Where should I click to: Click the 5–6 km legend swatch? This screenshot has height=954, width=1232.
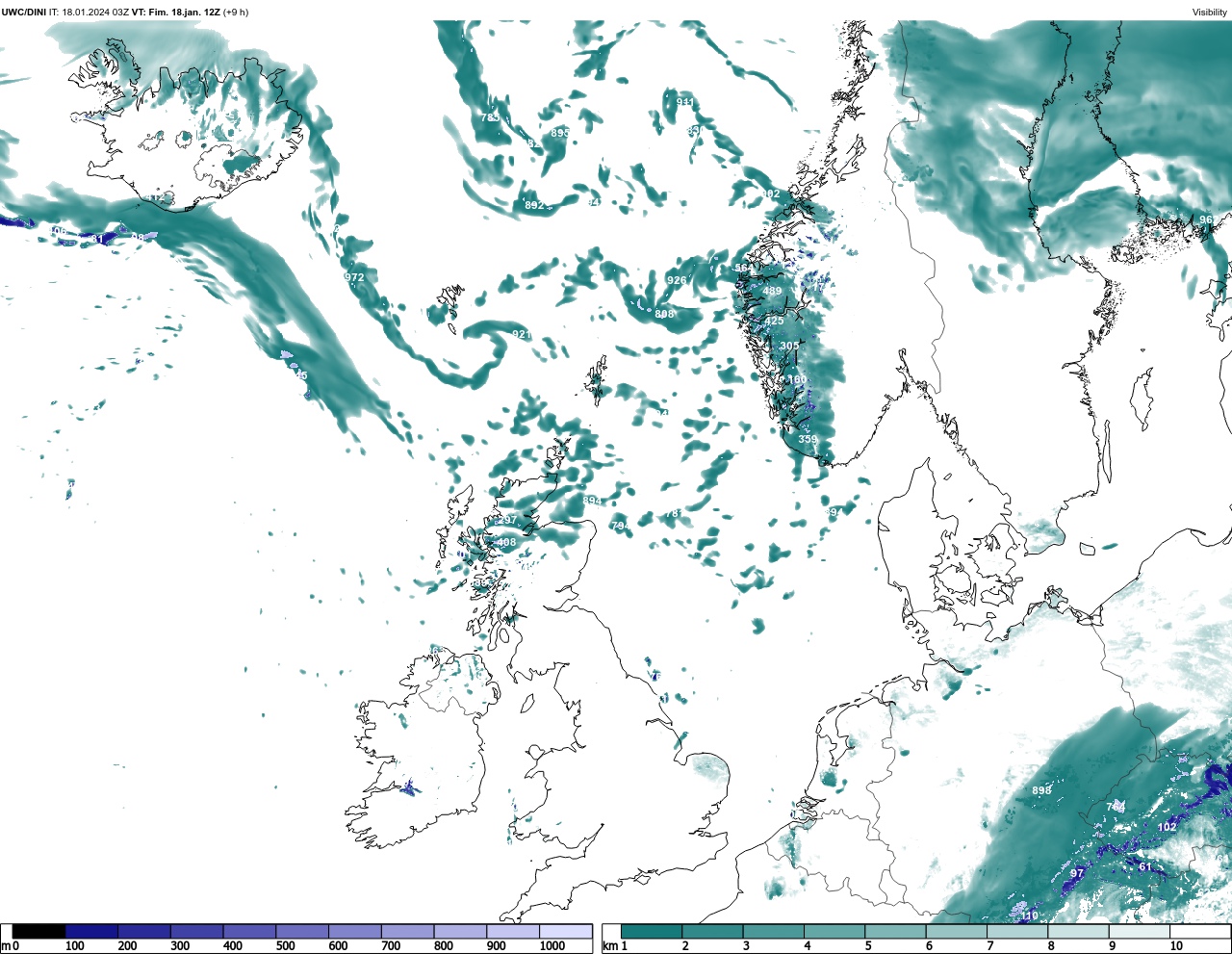[x=895, y=932]
